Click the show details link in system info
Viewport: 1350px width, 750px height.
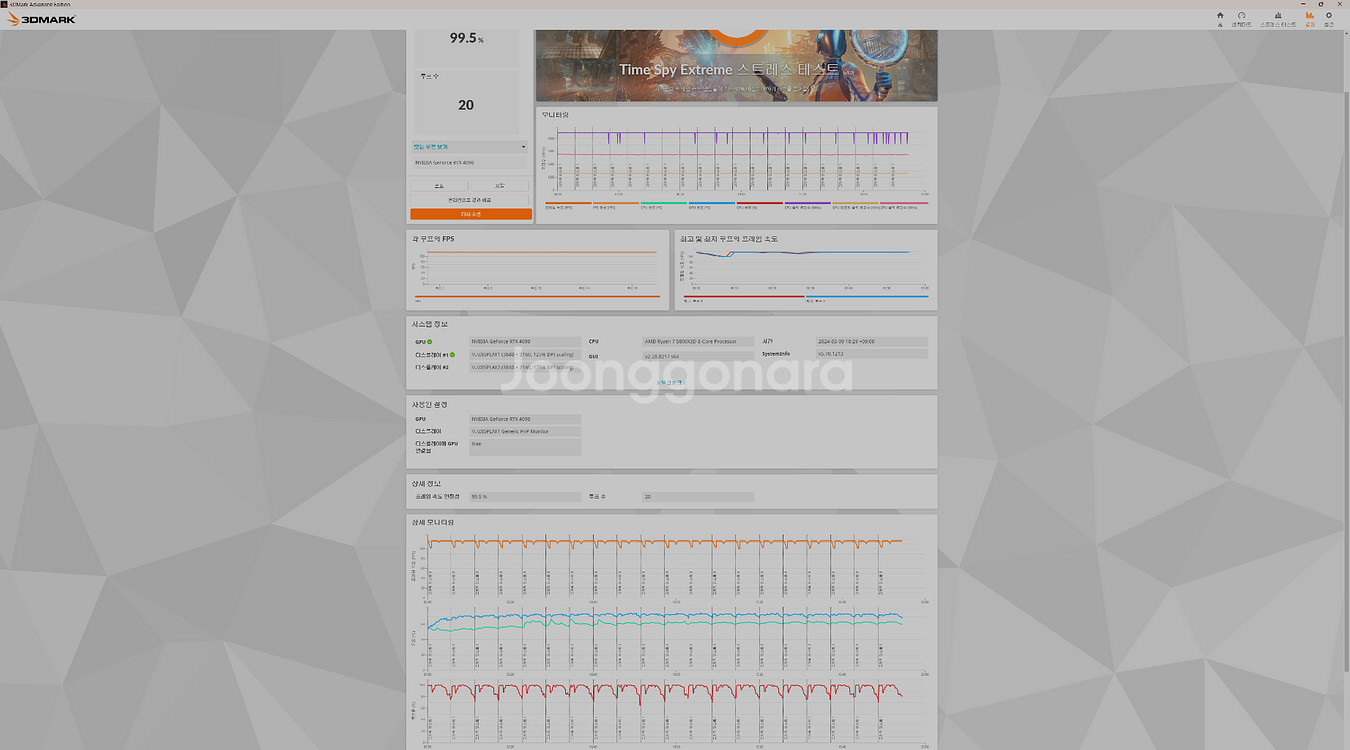(670, 382)
